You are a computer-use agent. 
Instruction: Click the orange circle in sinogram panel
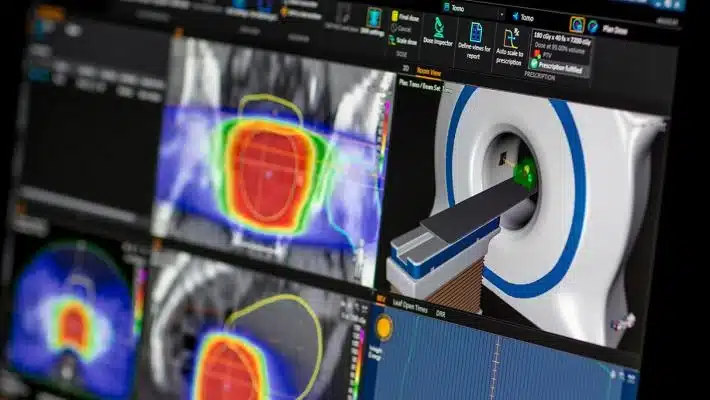[x=384, y=327]
